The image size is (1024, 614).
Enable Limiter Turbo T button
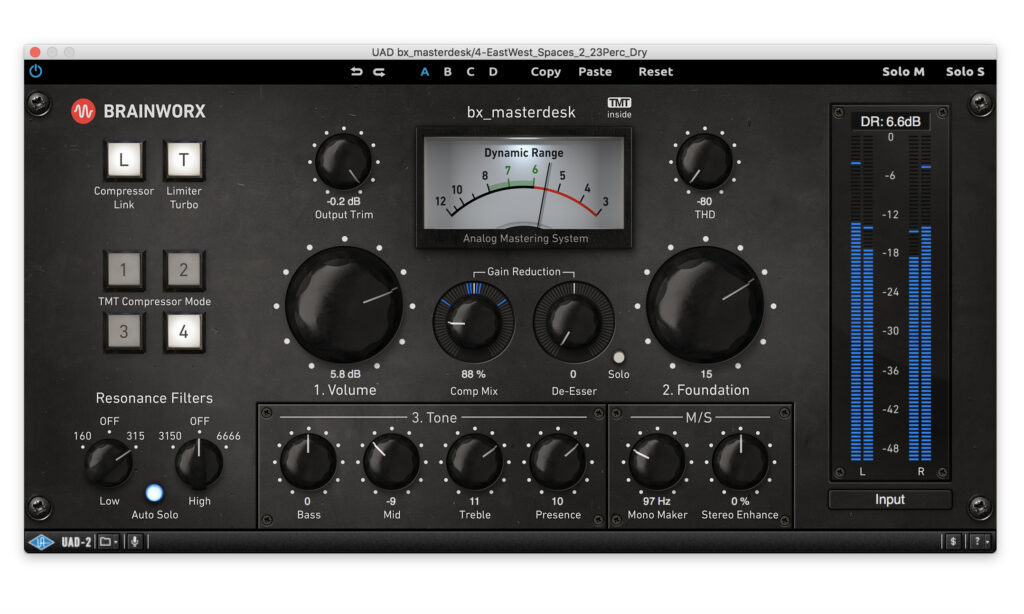click(184, 160)
